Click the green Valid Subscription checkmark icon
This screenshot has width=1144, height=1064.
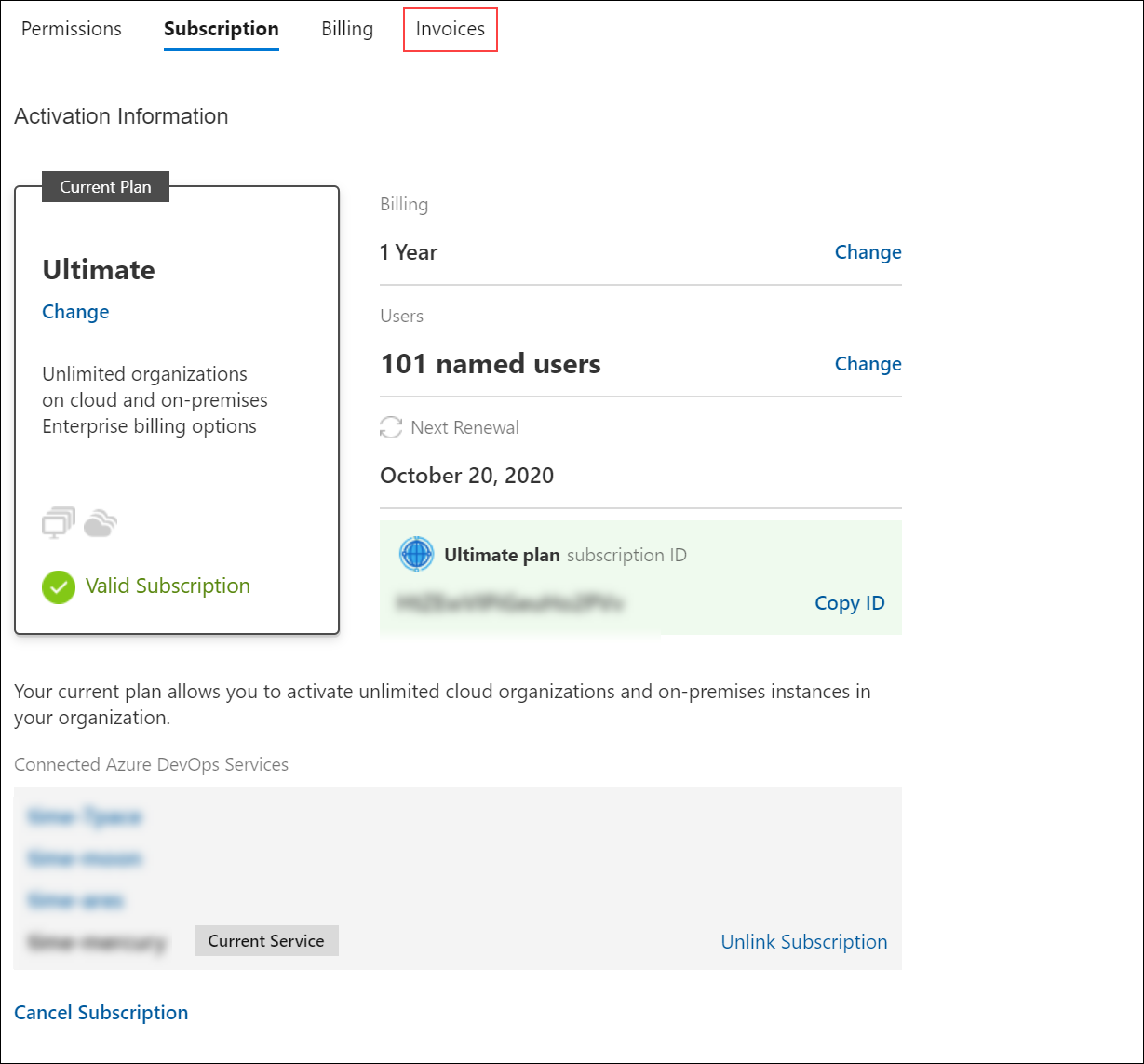pos(59,586)
